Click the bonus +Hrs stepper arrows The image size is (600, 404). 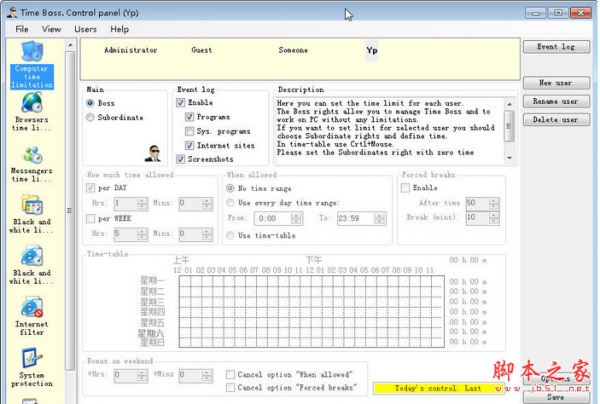point(142,375)
